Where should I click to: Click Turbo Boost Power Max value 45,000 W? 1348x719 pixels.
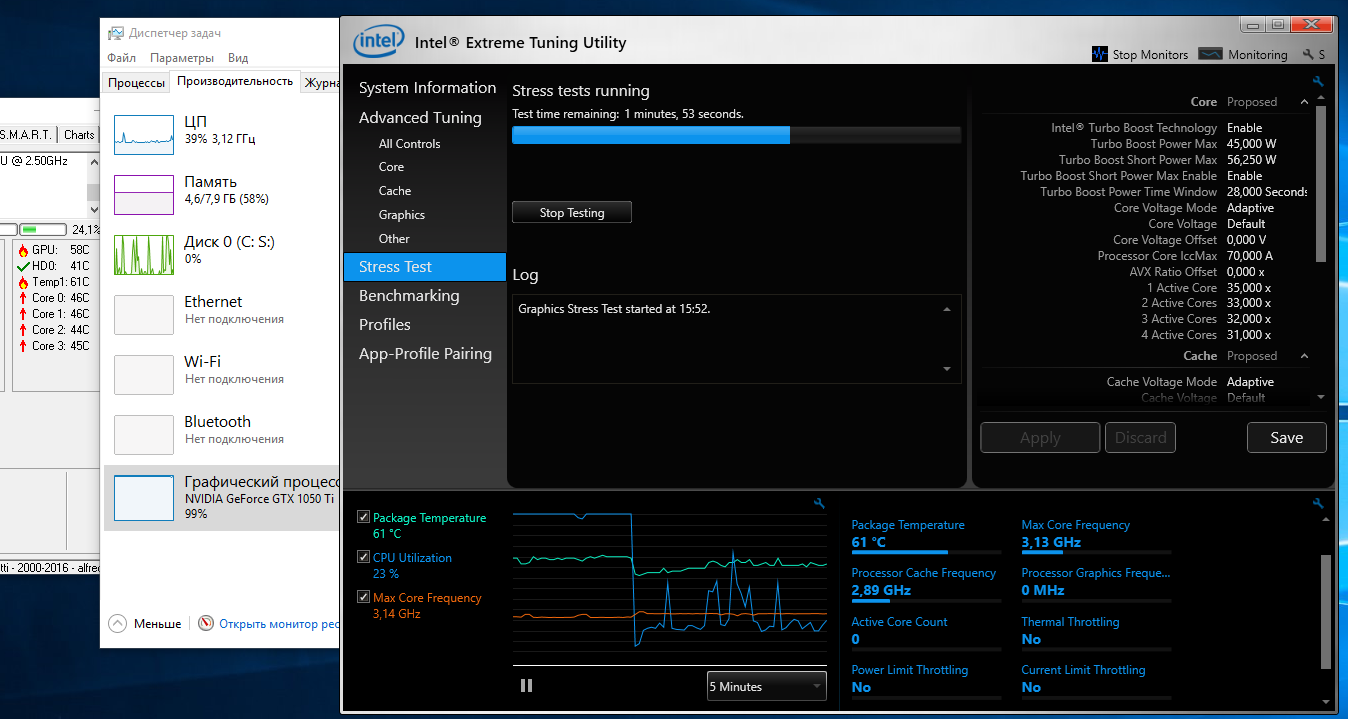pyautogui.click(x=1251, y=144)
